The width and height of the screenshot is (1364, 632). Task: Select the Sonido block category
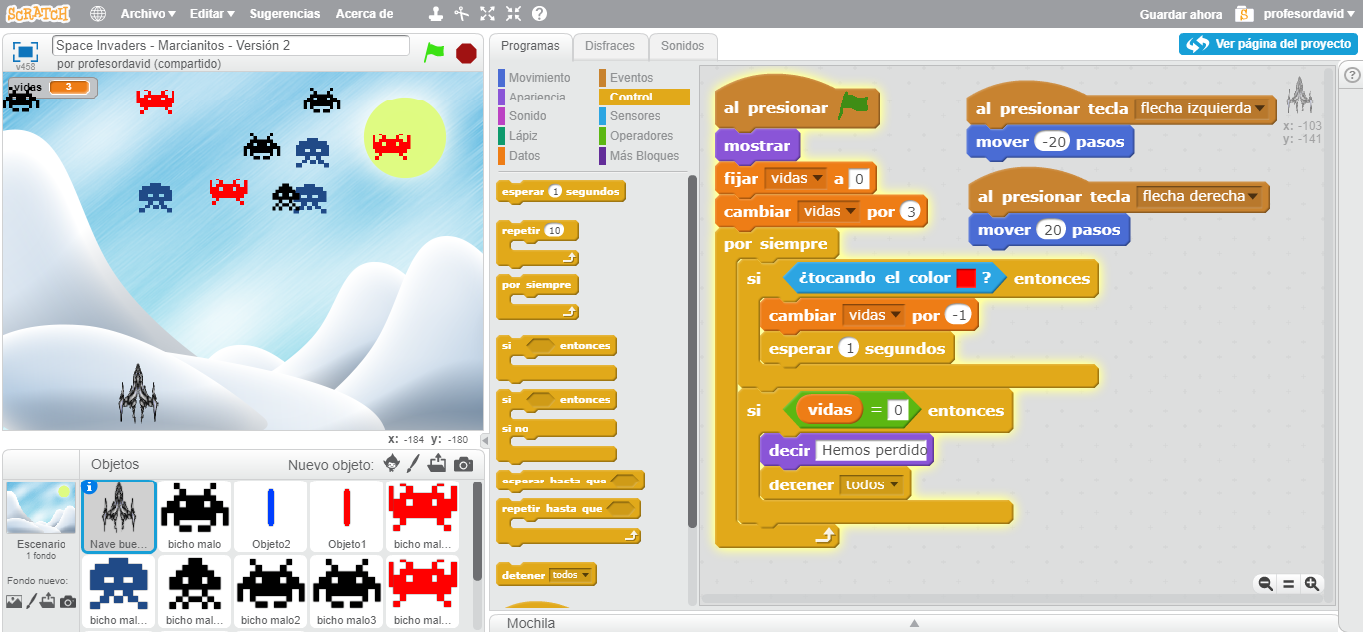527,116
